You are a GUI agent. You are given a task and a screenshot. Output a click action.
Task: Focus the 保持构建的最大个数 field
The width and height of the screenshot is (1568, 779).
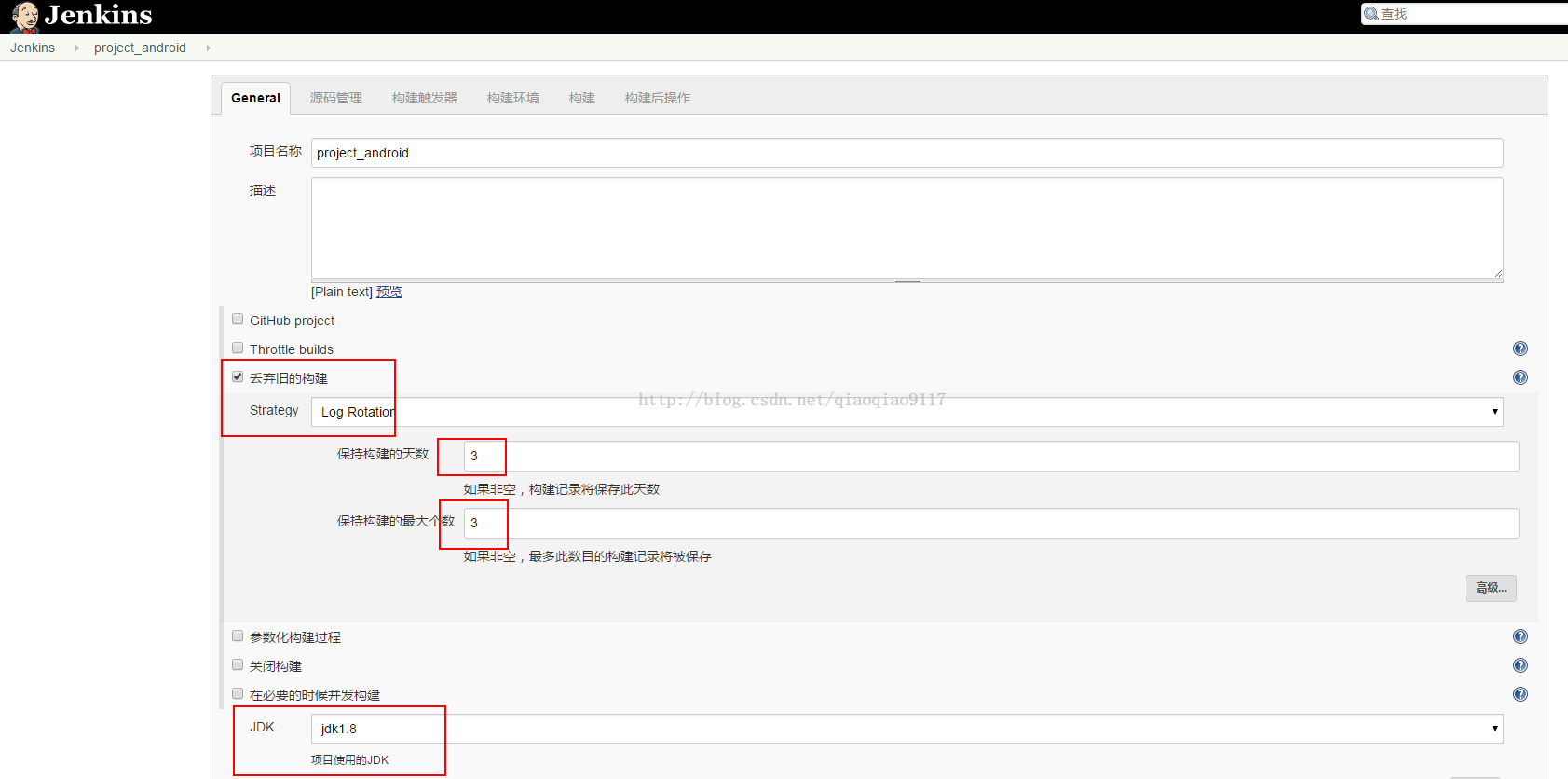pyautogui.click(x=991, y=523)
